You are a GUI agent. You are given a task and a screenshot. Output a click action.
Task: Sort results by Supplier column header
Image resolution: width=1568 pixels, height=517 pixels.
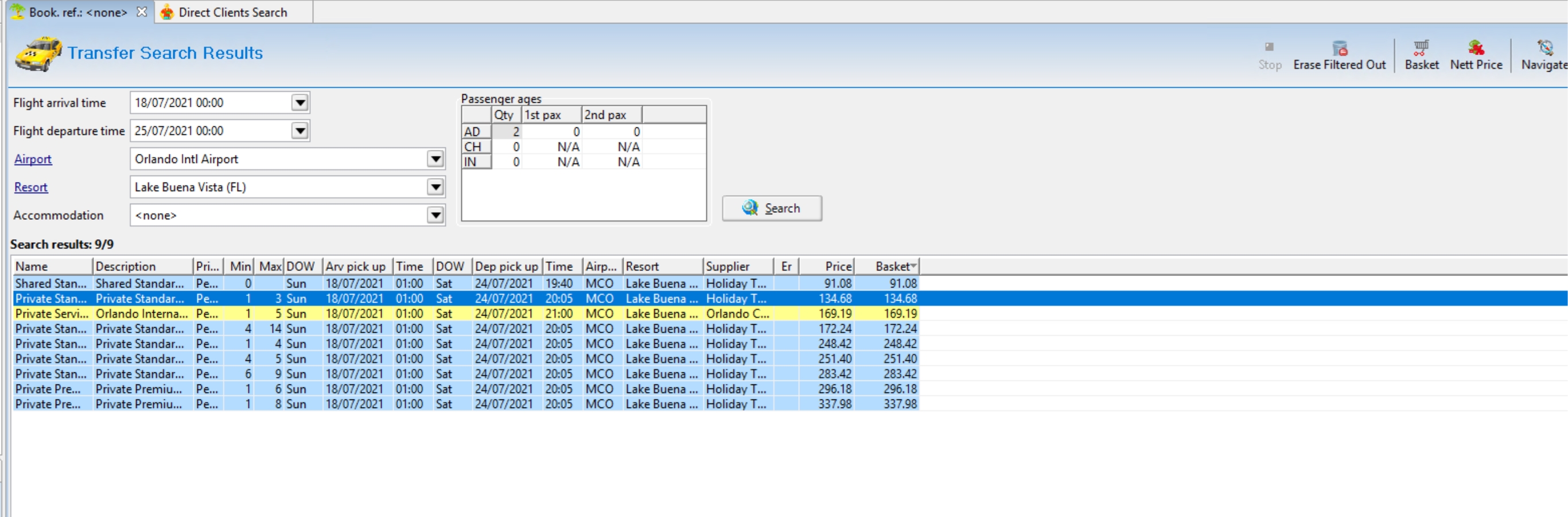pos(738,266)
